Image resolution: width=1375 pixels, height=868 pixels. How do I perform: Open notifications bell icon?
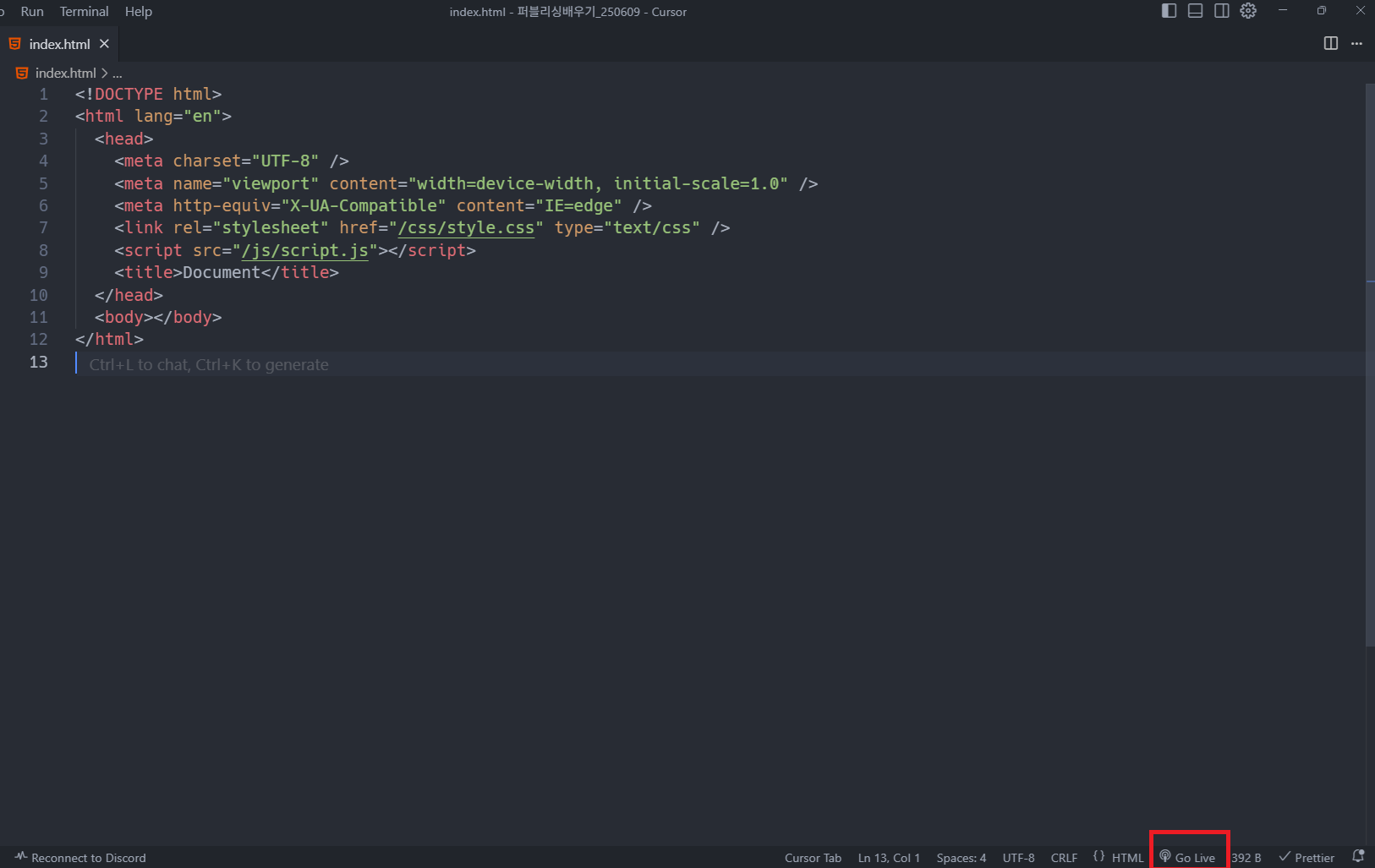point(1358,857)
